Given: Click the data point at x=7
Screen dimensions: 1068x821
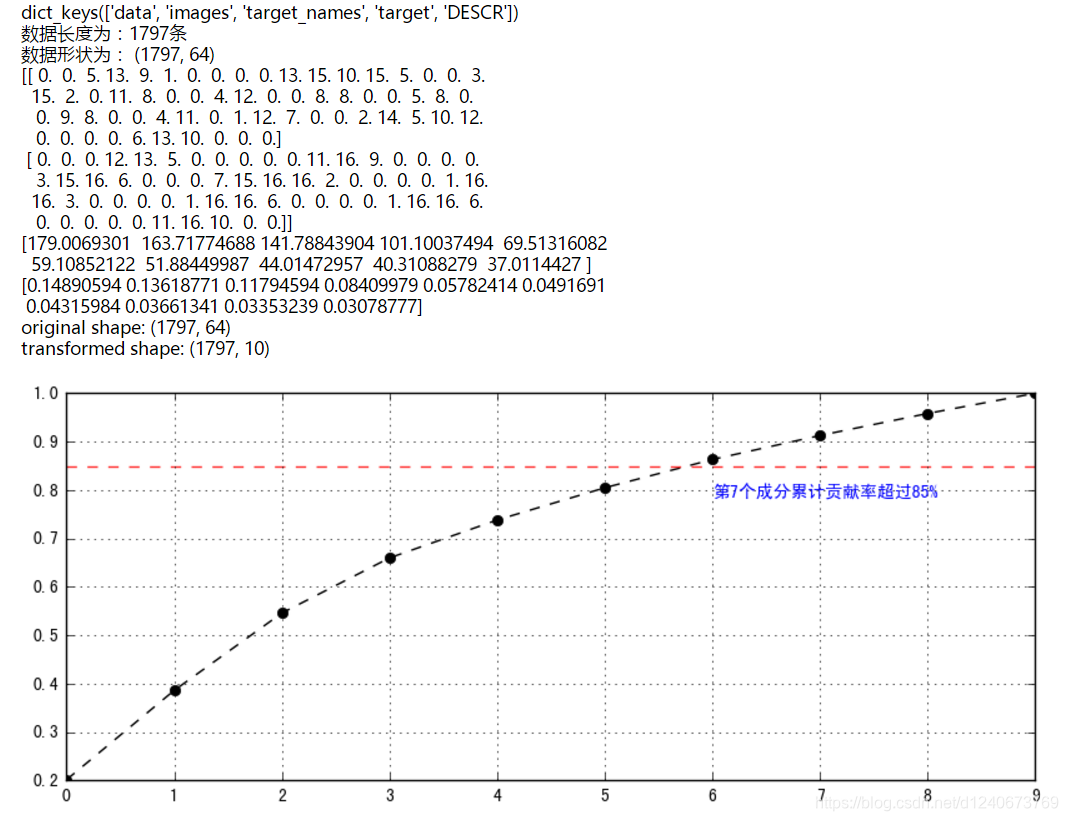Looking at the screenshot, I should pos(821,434).
